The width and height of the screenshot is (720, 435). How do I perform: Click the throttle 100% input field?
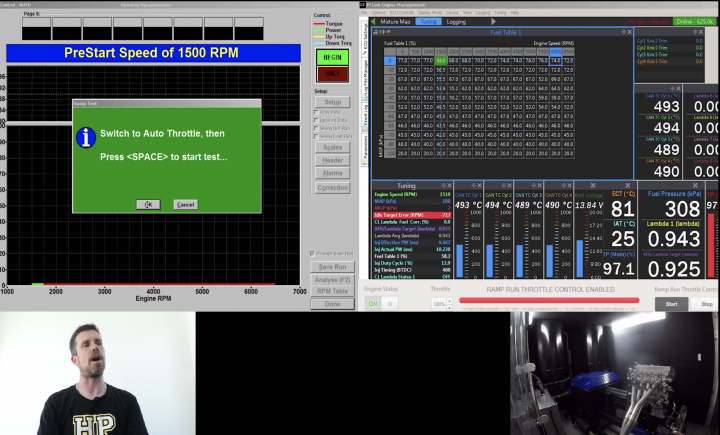coord(439,304)
